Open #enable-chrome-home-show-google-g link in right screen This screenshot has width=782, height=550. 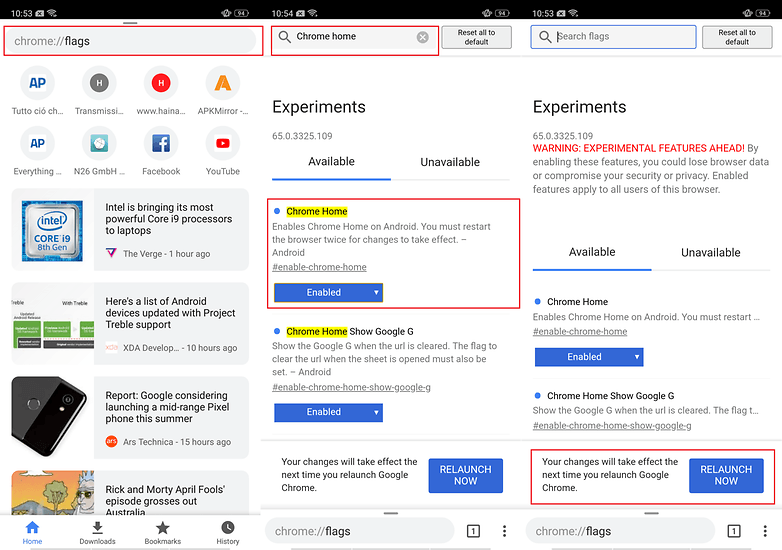coord(612,426)
